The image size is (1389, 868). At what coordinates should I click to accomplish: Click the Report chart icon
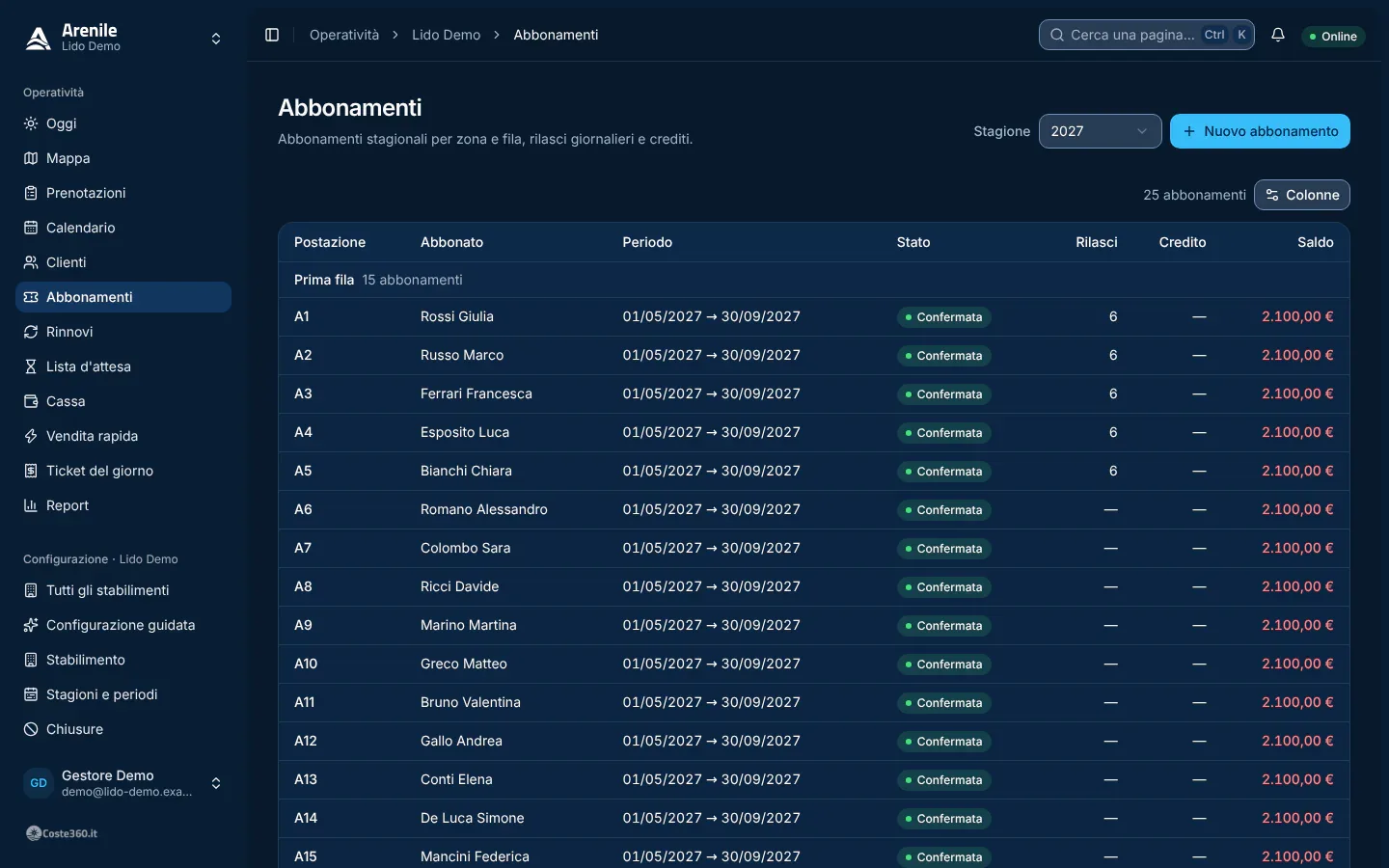[31, 505]
